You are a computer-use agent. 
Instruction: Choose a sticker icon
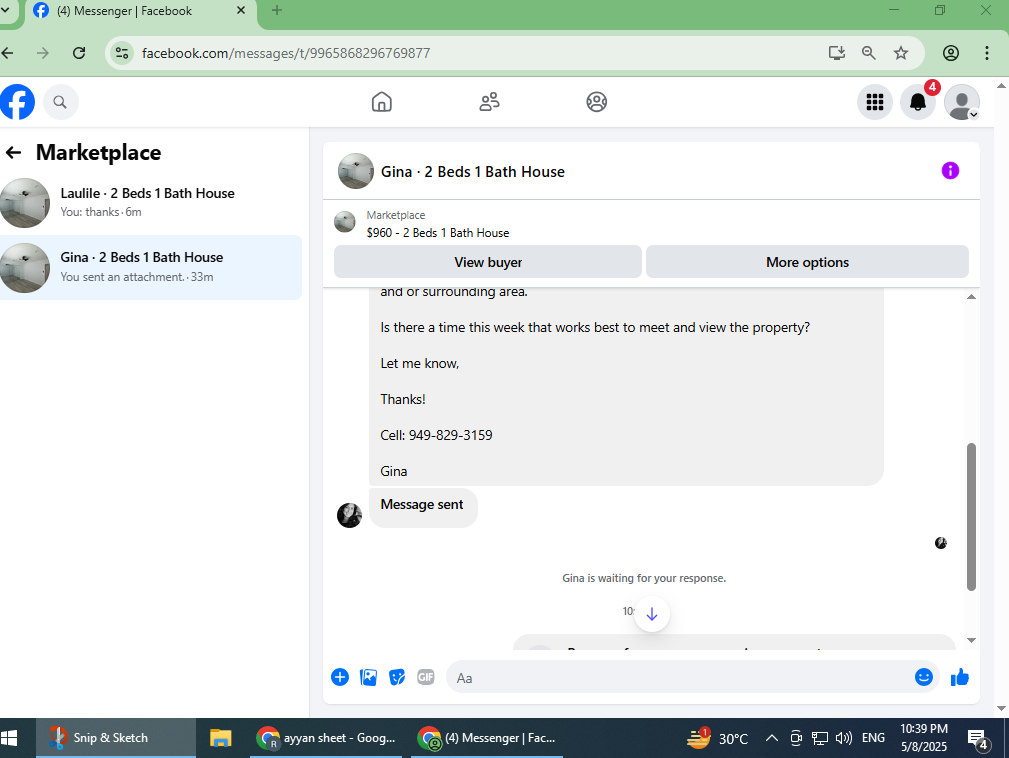[397, 677]
